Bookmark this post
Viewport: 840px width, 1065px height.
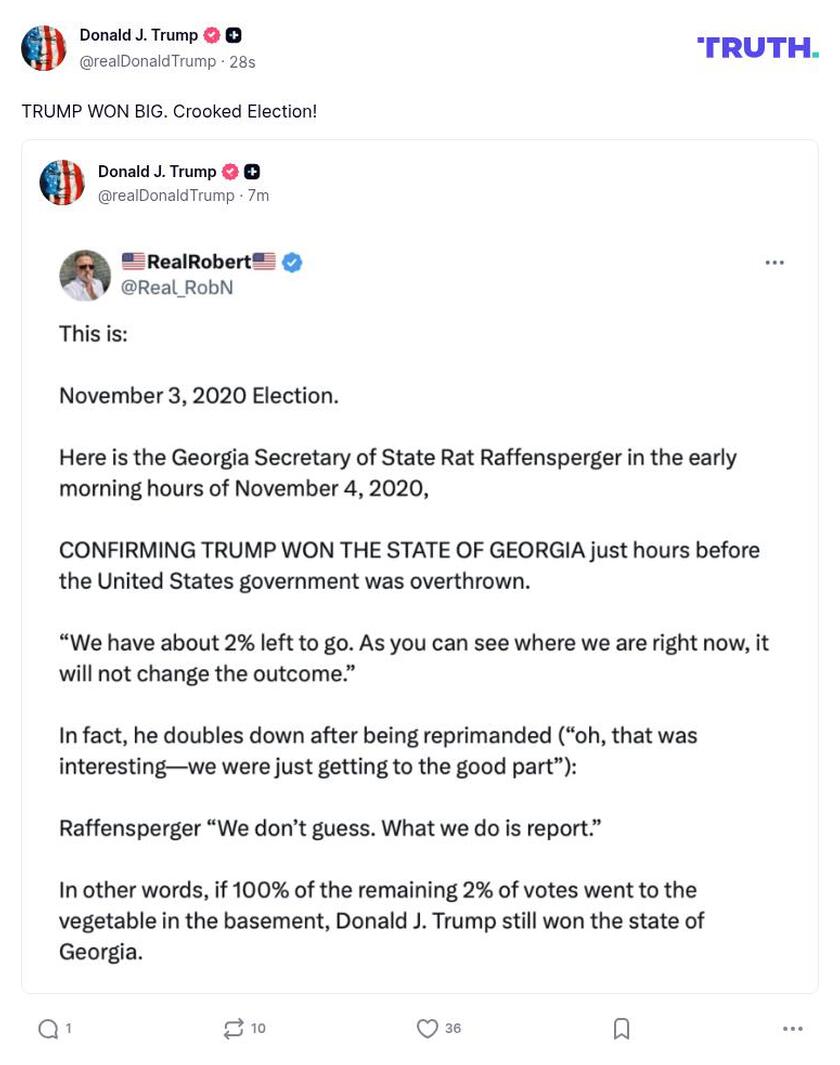pyautogui.click(x=621, y=1029)
